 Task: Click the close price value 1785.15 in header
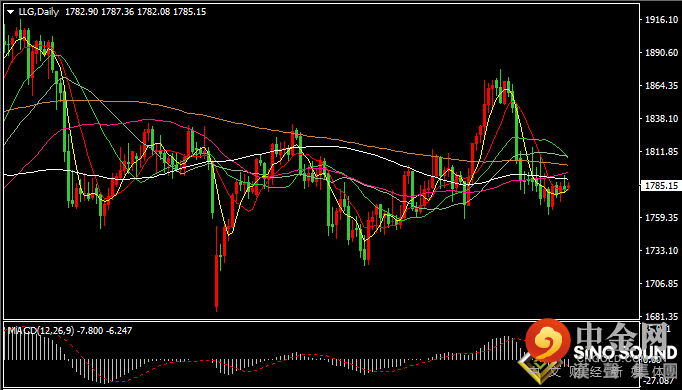190,12
